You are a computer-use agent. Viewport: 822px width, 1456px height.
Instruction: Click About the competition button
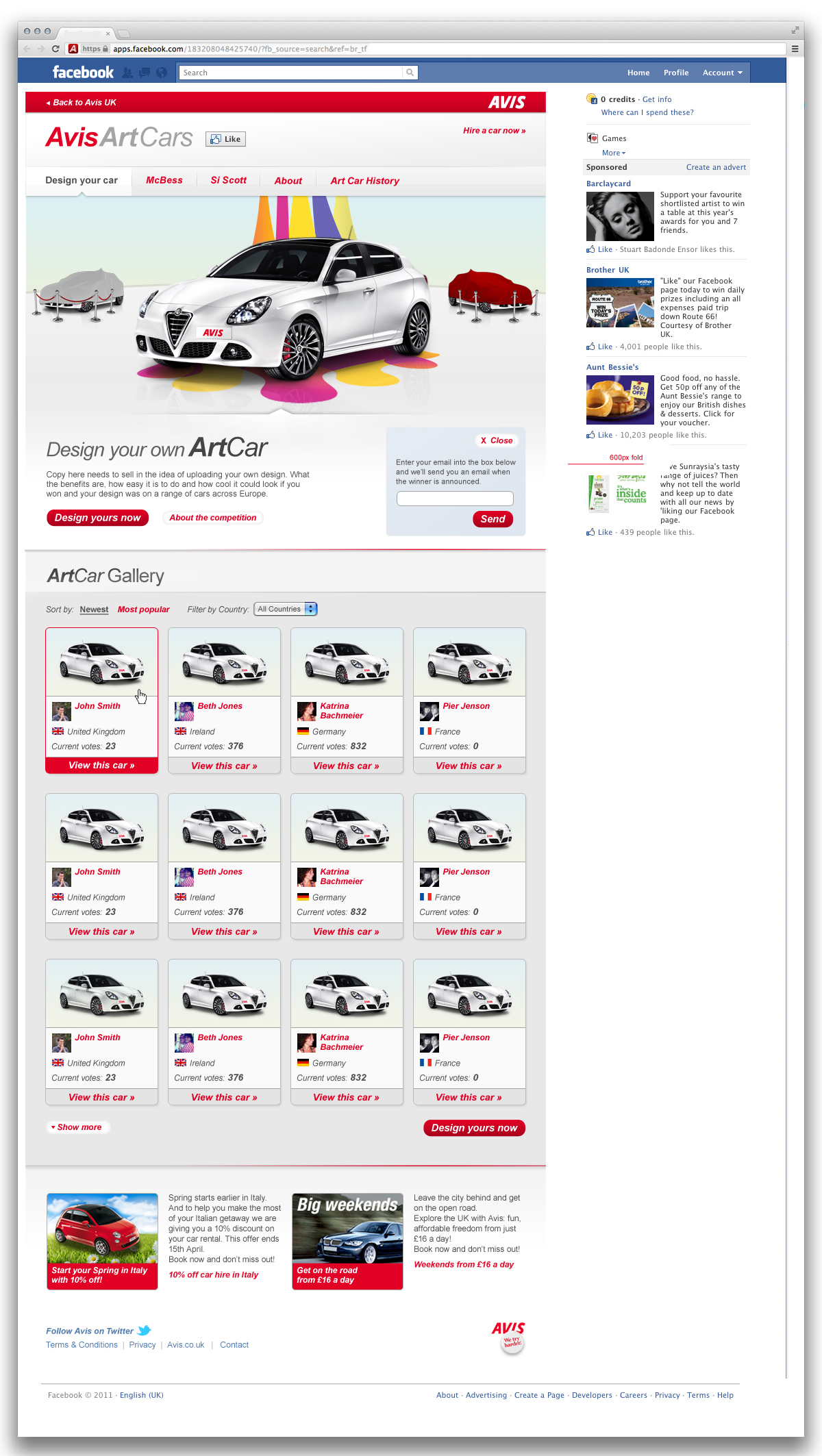213,518
